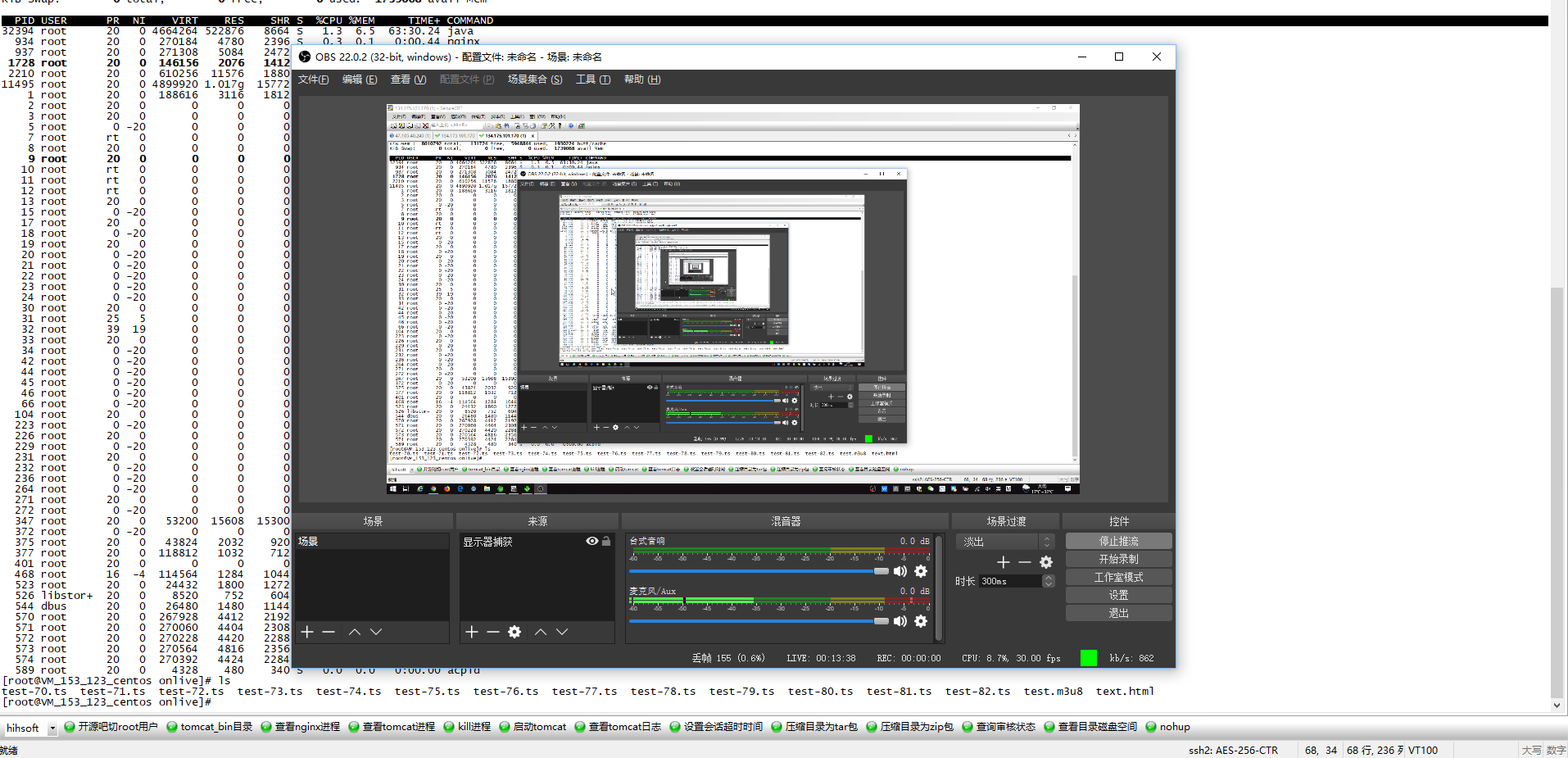Run 压缩目录为zip包 quick command
Image resolution: width=1568 pixels, height=758 pixels.
tap(910, 727)
